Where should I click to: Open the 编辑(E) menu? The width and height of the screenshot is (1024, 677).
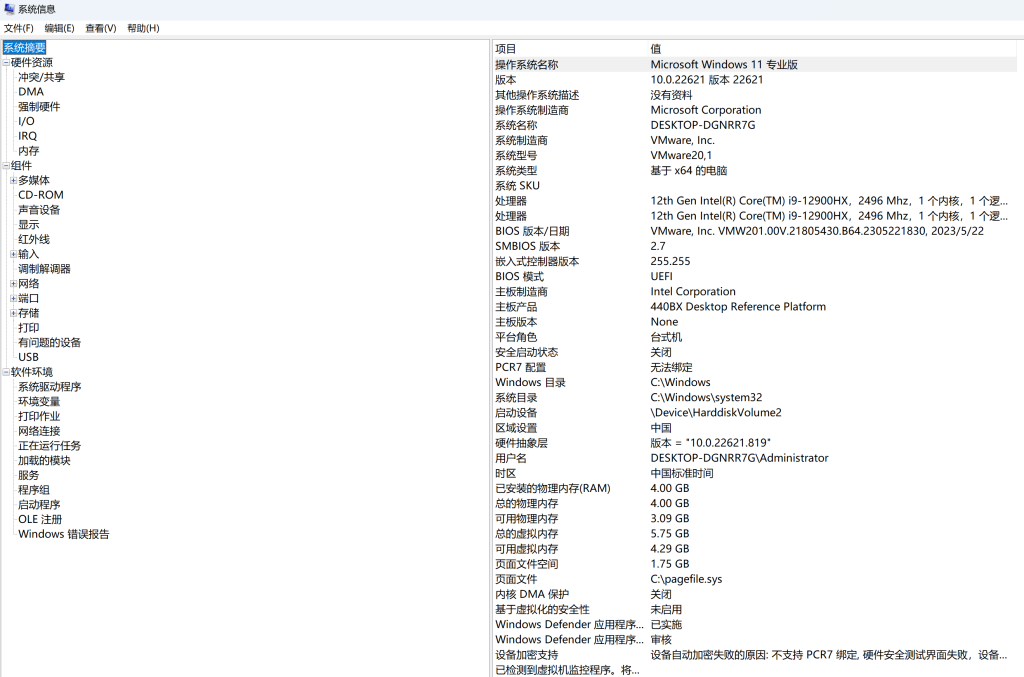coord(59,28)
